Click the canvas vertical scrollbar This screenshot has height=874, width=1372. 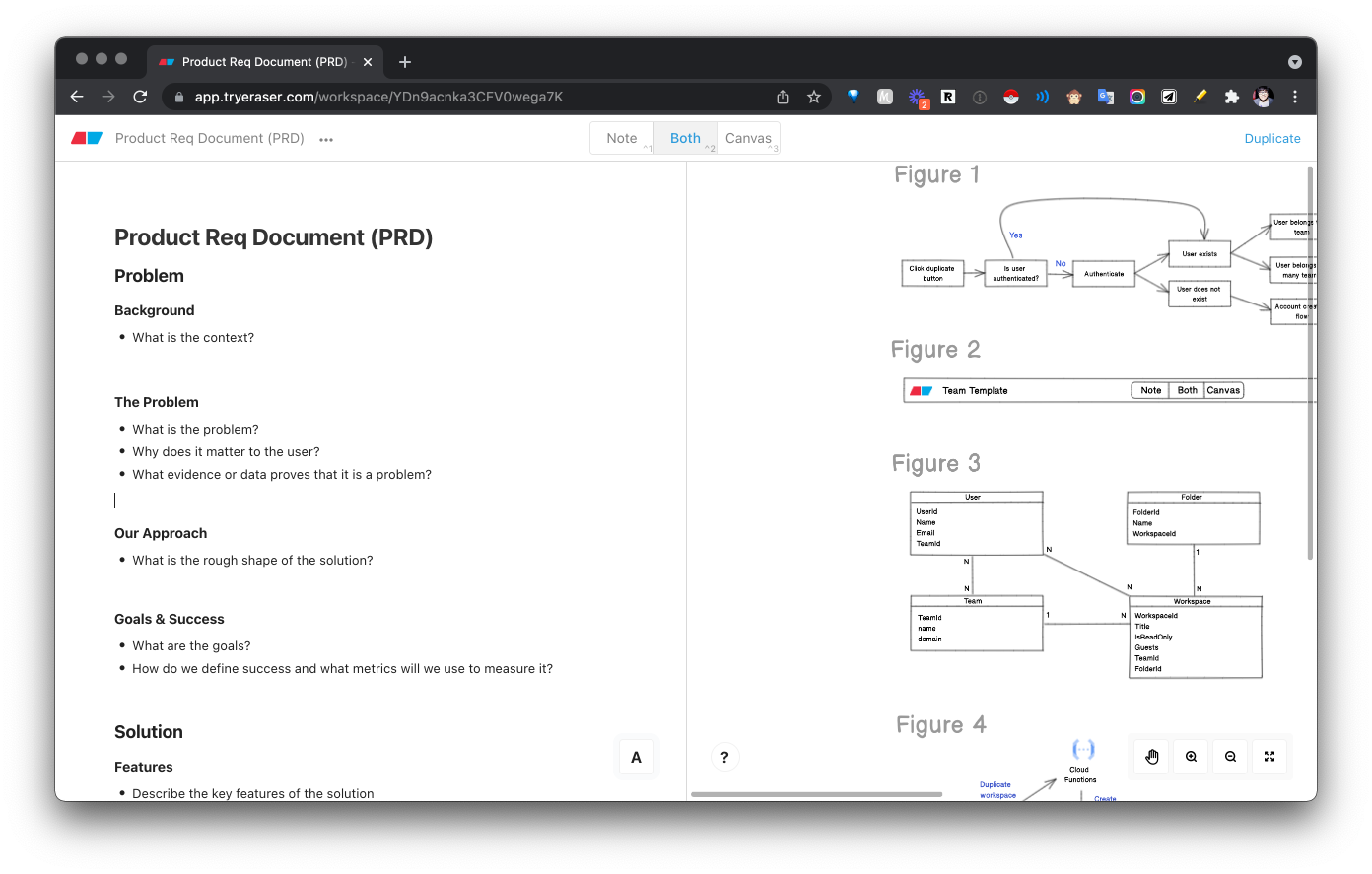pyautogui.click(x=1310, y=363)
